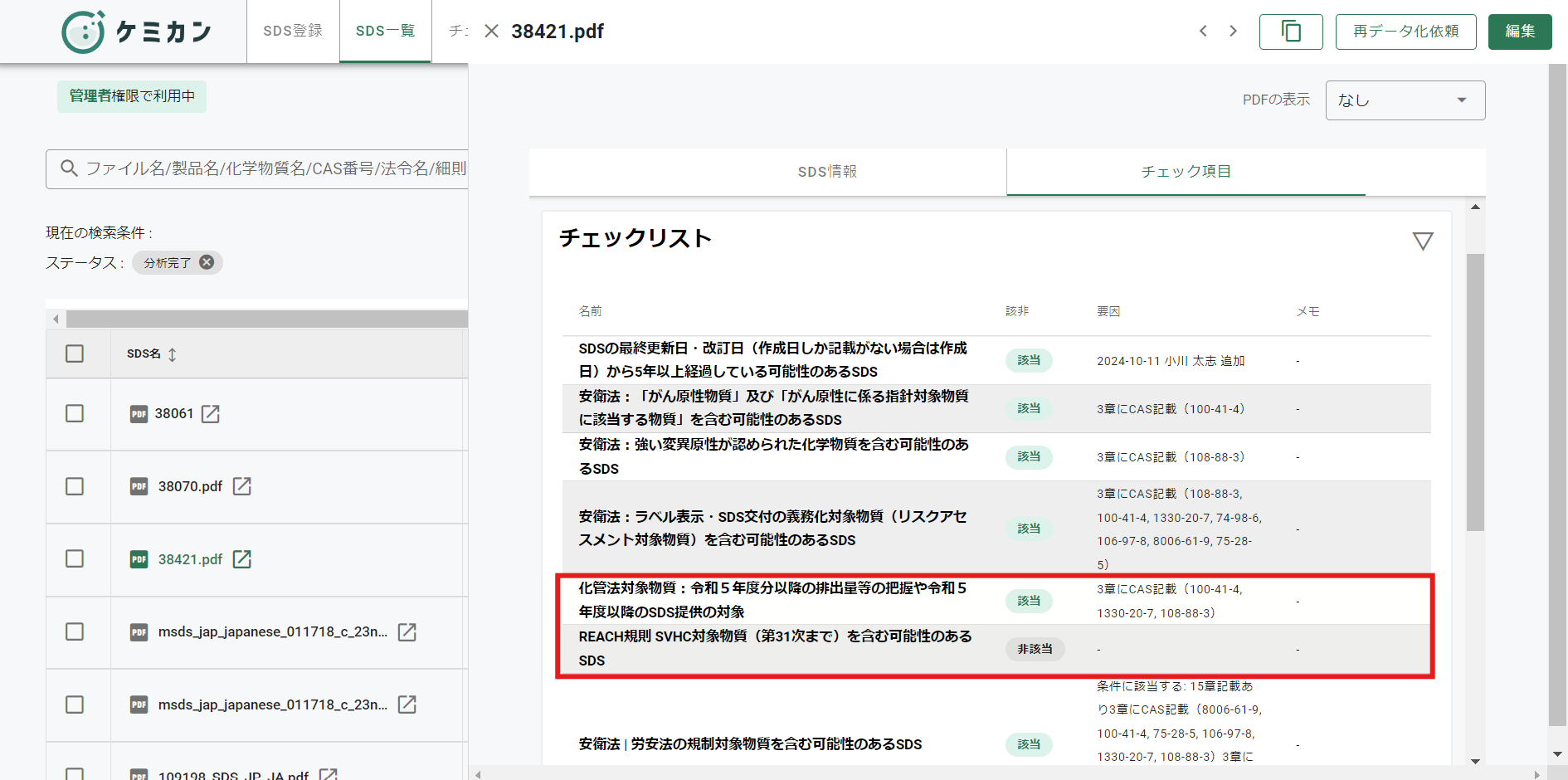Click the ケミカン logo
This screenshot has width=1568, height=780.
137,32
